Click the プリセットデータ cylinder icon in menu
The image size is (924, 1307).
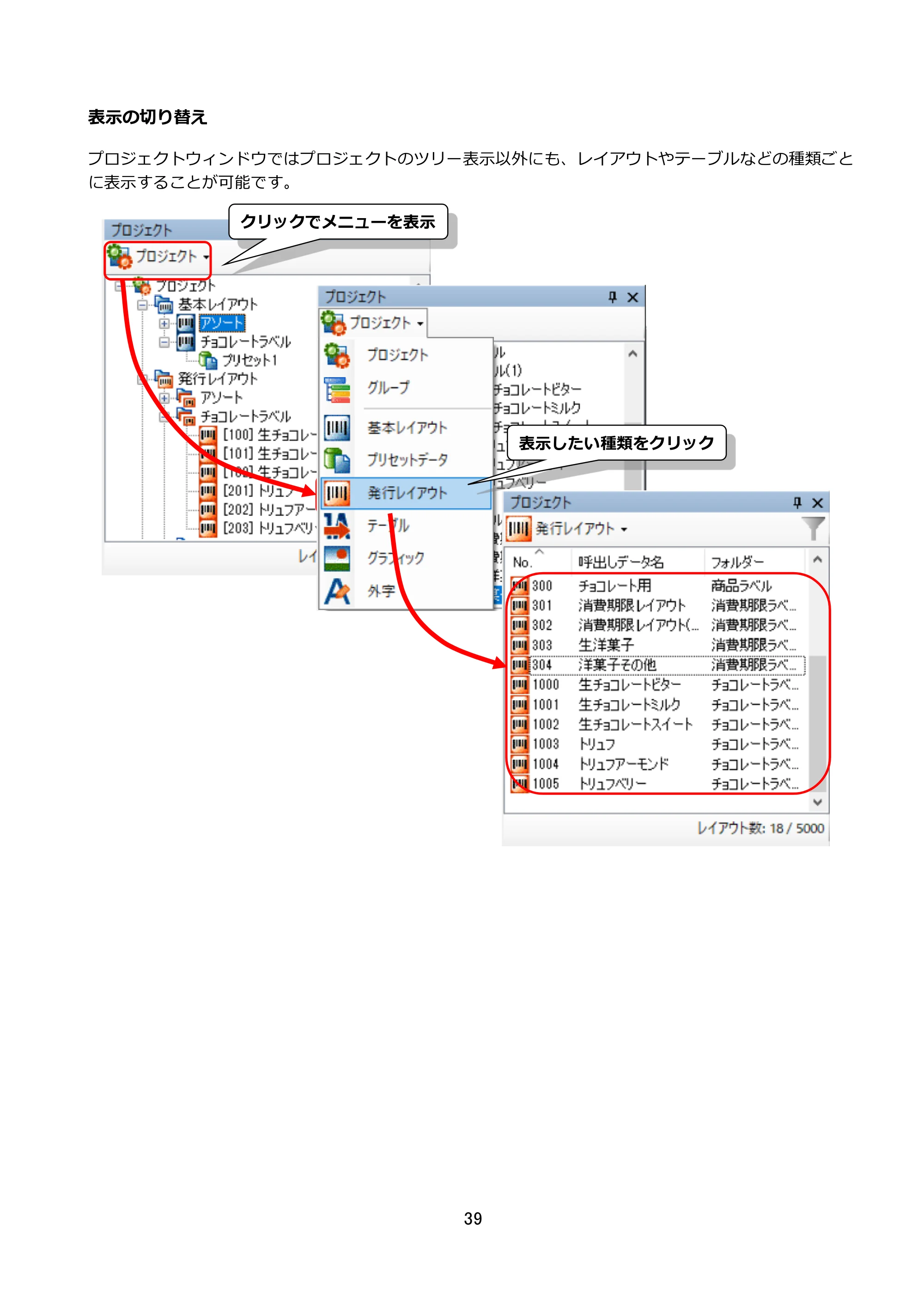[337, 460]
